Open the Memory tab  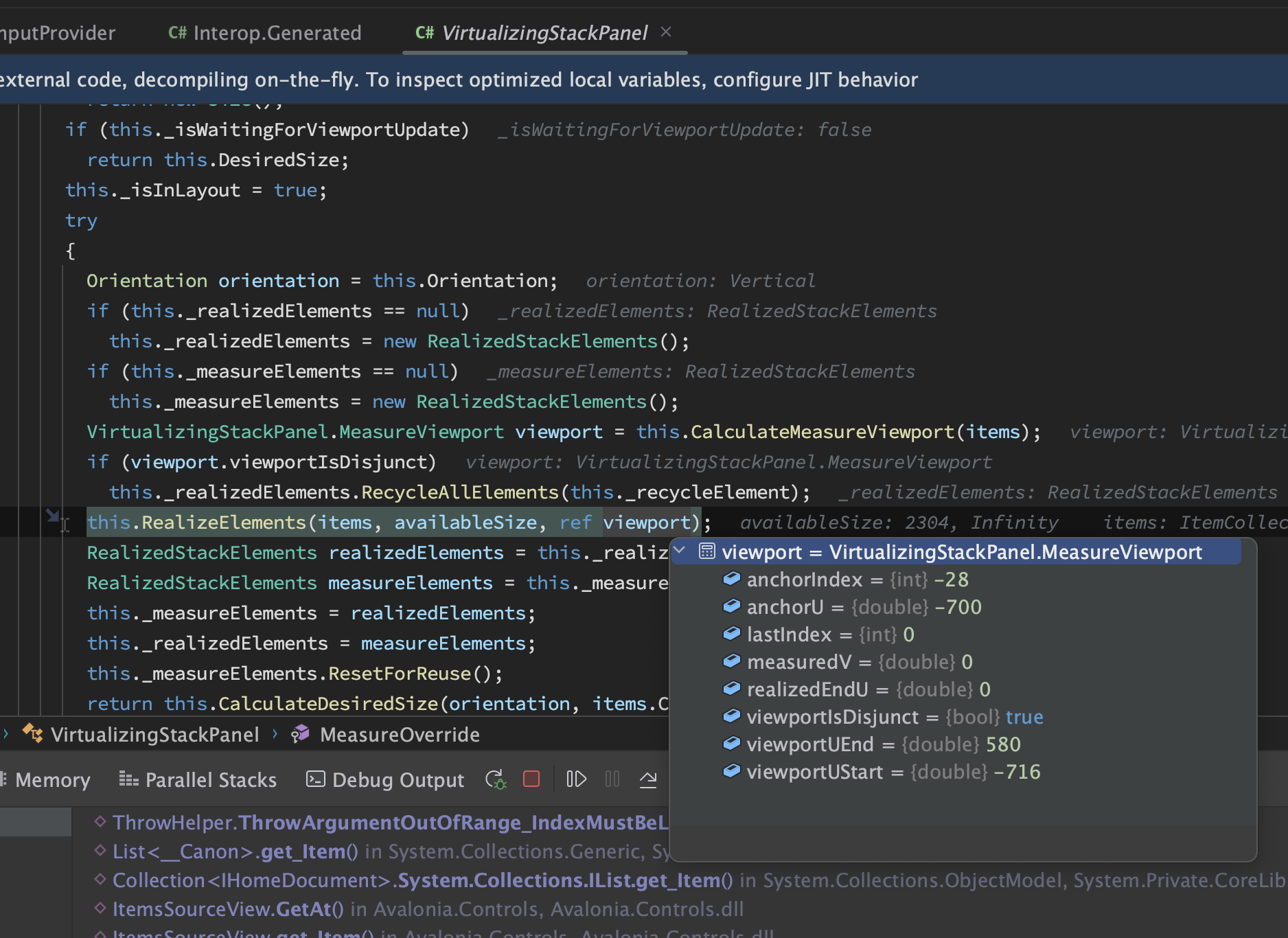point(53,779)
